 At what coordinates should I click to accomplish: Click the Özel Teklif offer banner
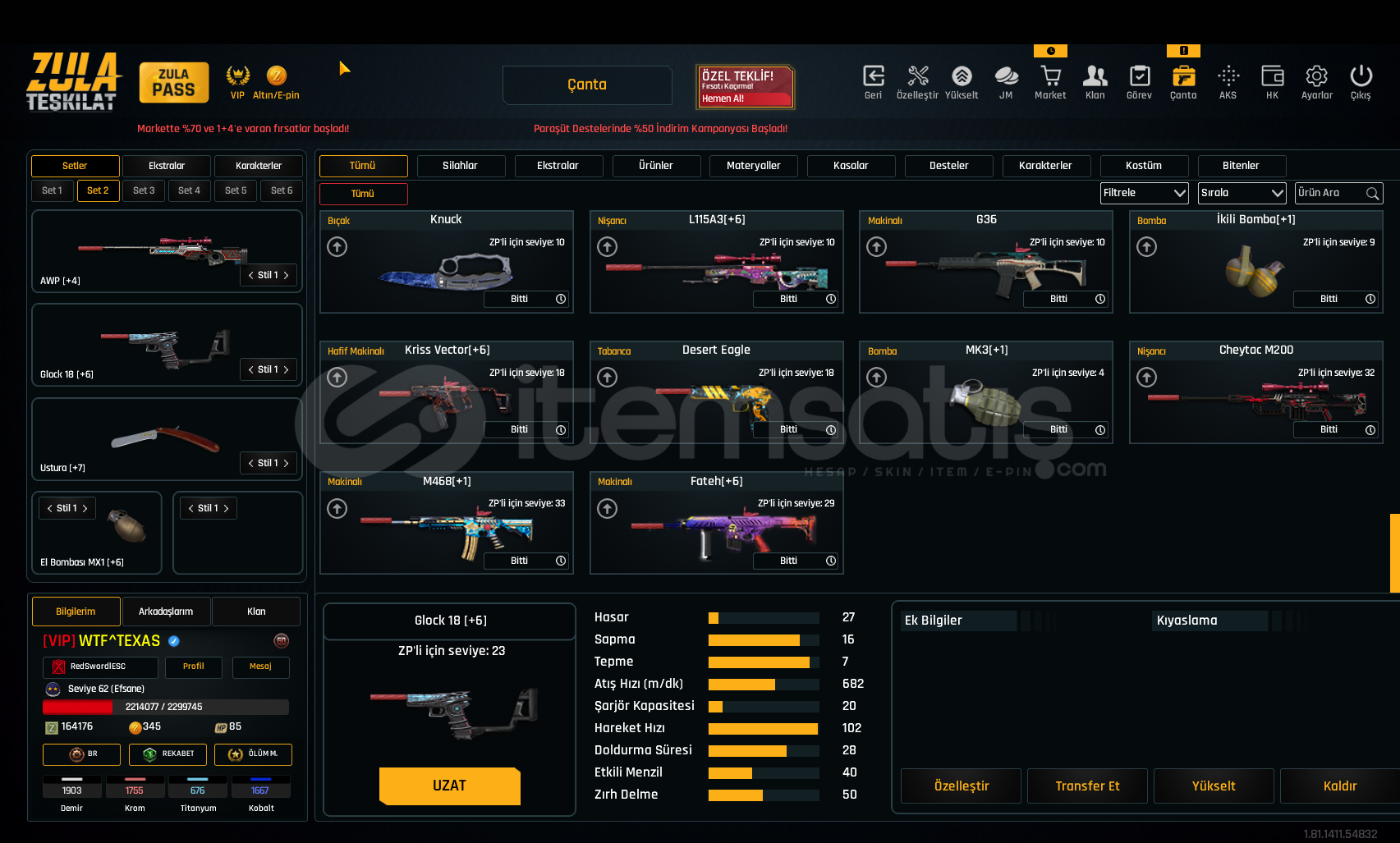pyautogui.click(x=746, y=86)
